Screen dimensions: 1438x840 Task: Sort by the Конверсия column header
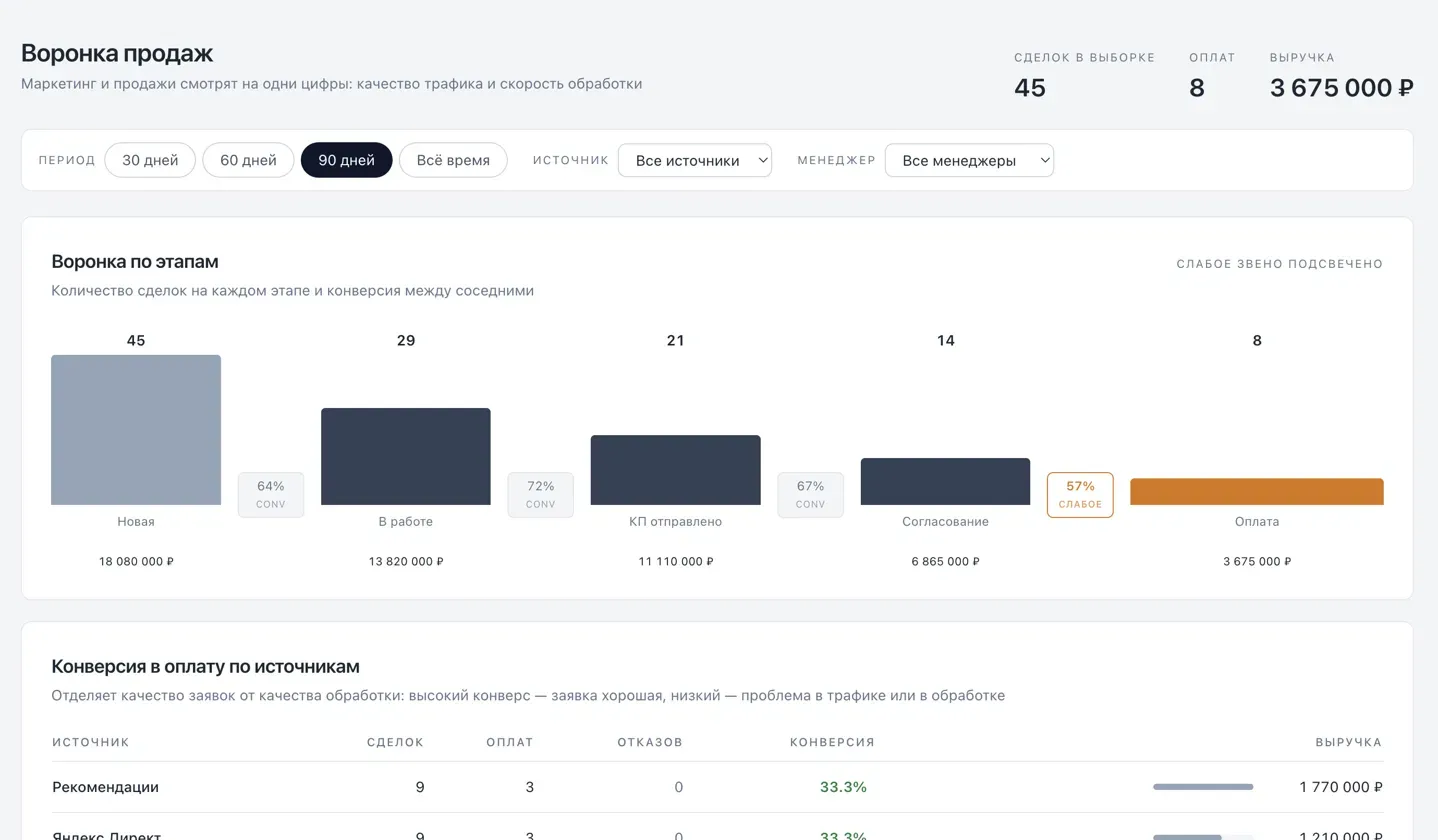[x=832, y=743]
